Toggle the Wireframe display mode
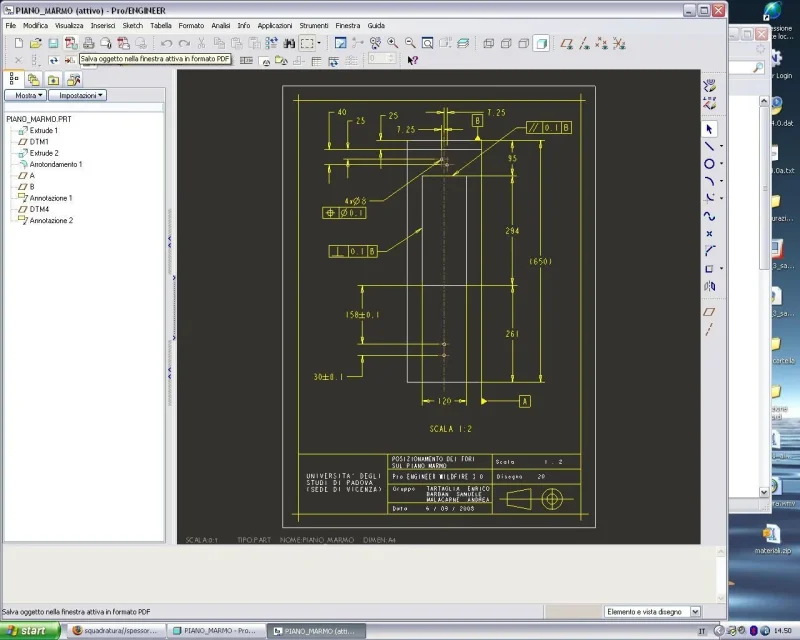 [488, 43]
